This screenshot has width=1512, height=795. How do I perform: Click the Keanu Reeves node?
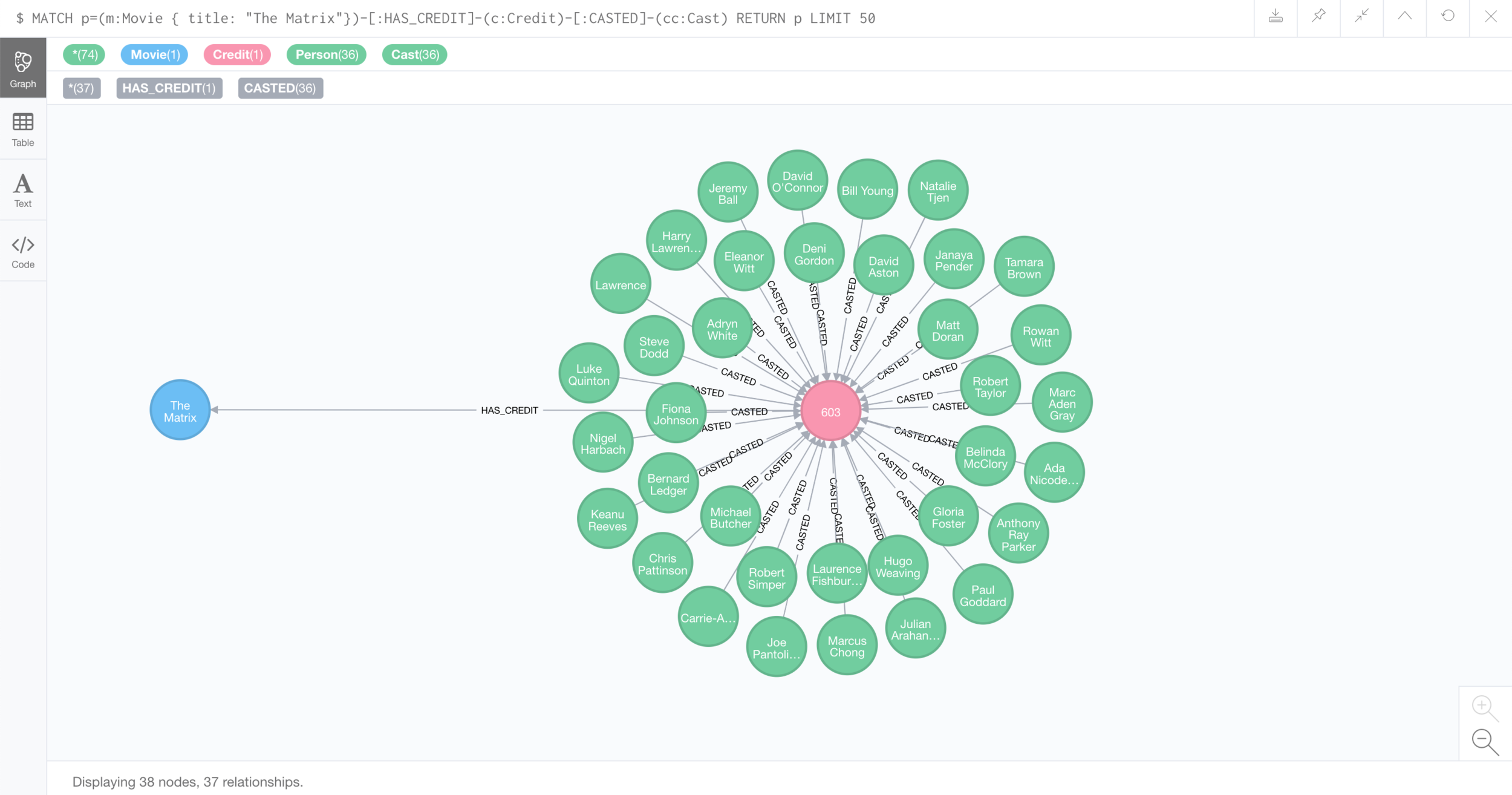click(x=607, y=519)
